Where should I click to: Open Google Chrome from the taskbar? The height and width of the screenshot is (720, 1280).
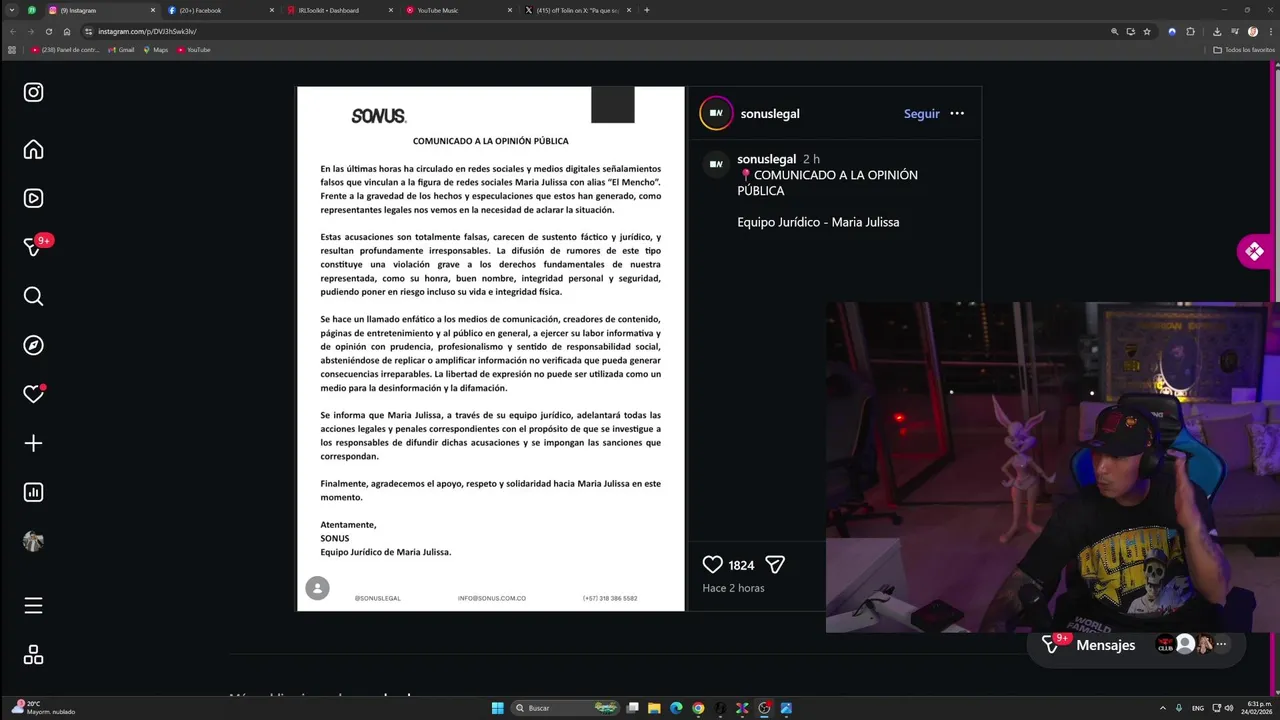click(x=698, y=708)
